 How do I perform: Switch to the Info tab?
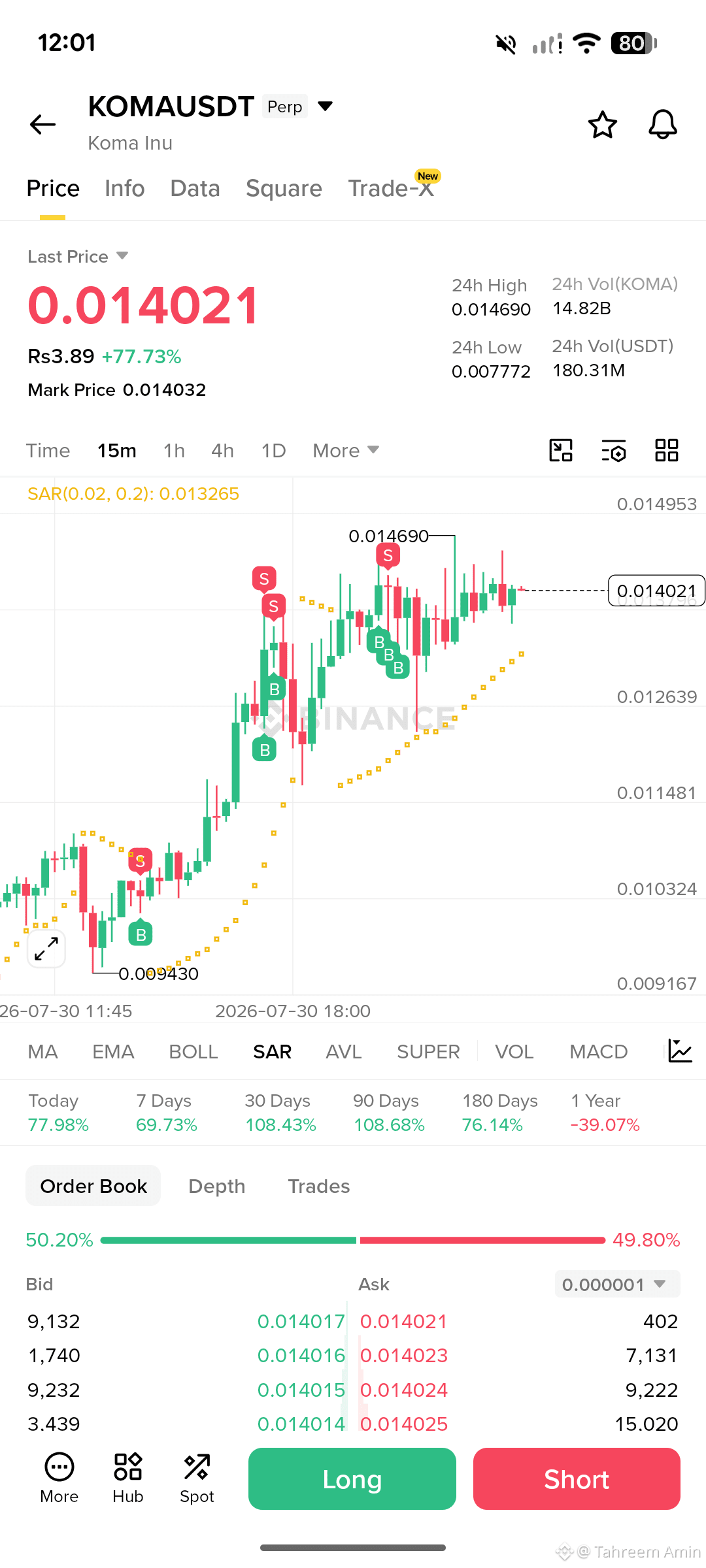click(124, 188)
